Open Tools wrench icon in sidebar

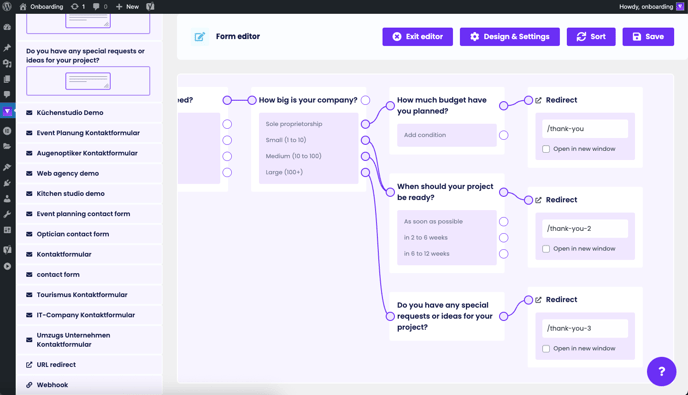(x=7, y=214)
